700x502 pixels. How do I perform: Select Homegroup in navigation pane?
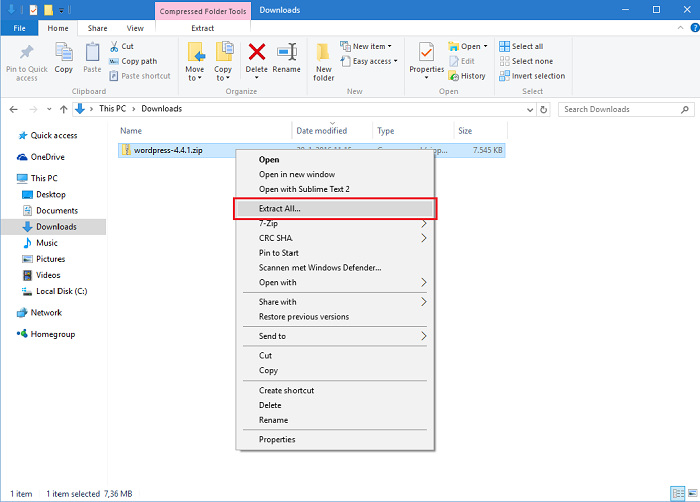pyautogui.click(x=46, y=334)
